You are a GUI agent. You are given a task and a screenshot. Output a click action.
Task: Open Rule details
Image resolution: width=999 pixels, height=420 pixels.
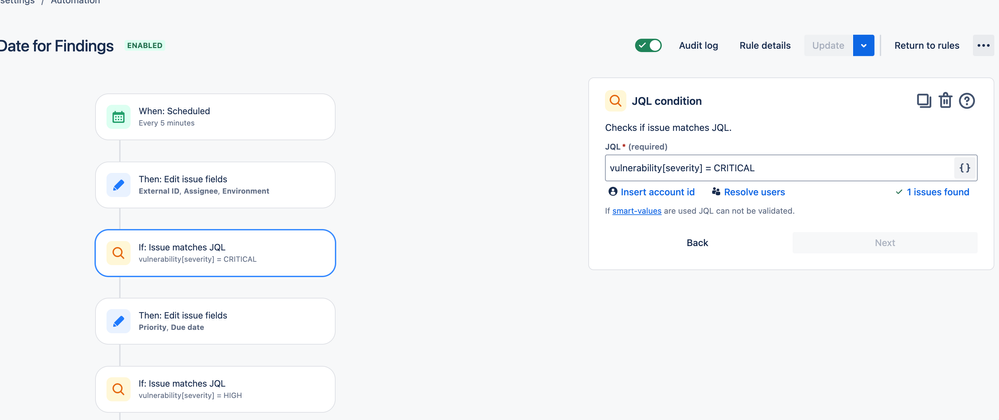point(765,45)
